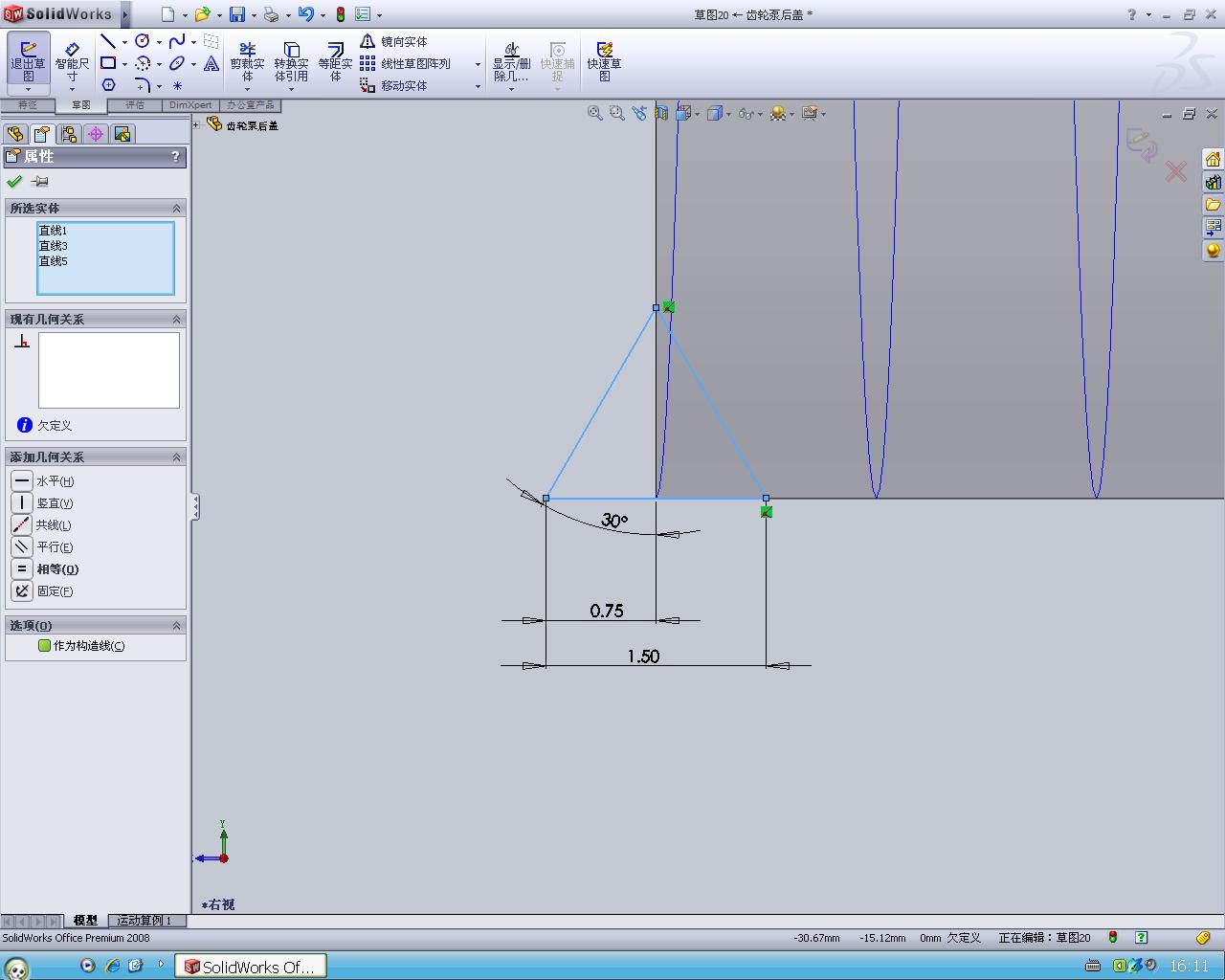The width and height of the screenshot is (1225, 980).
Task: Collapse the 选项 section
Action: (x=176, y=625)
